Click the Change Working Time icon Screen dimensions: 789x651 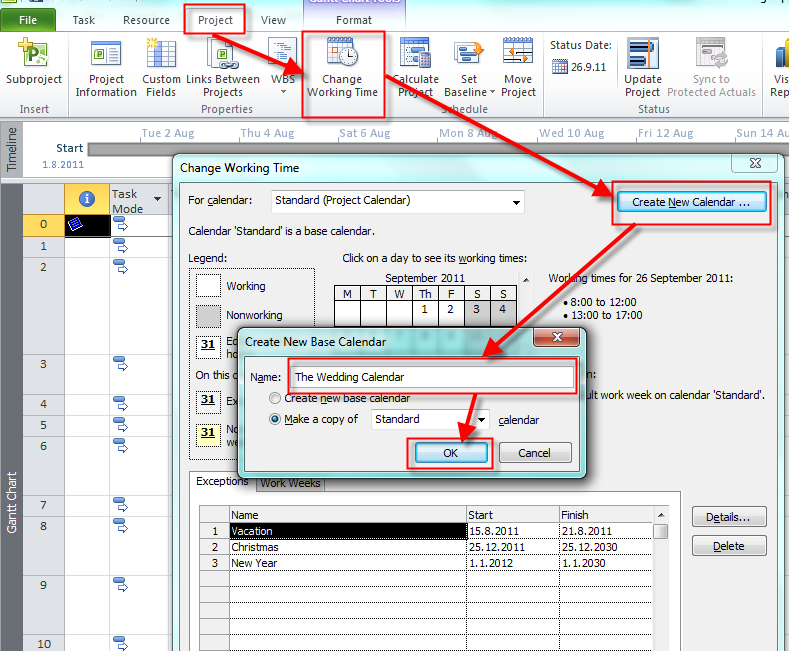[342, 54]
